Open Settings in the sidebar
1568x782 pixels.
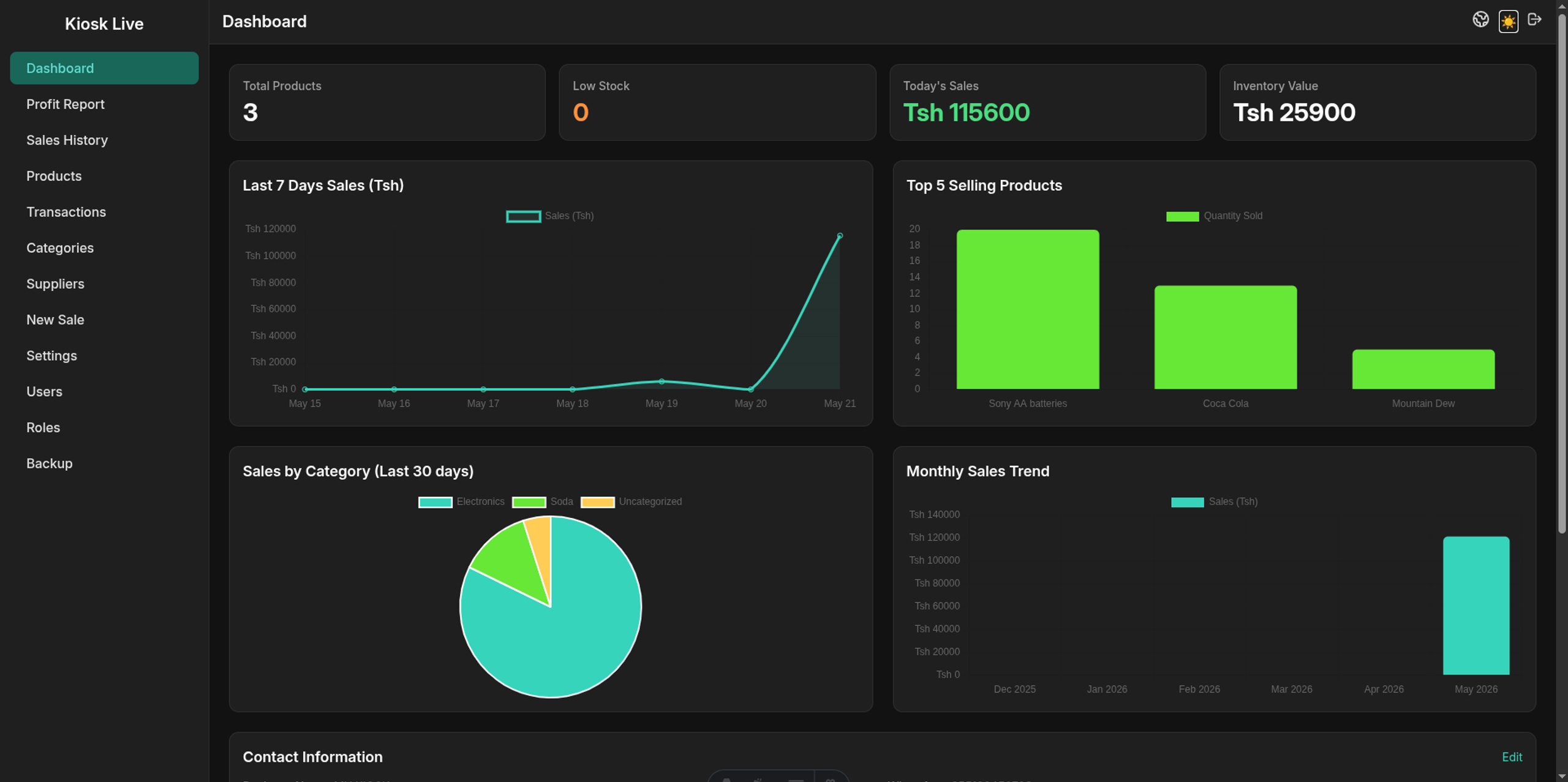pyautogui.click(x=104, y=356)
